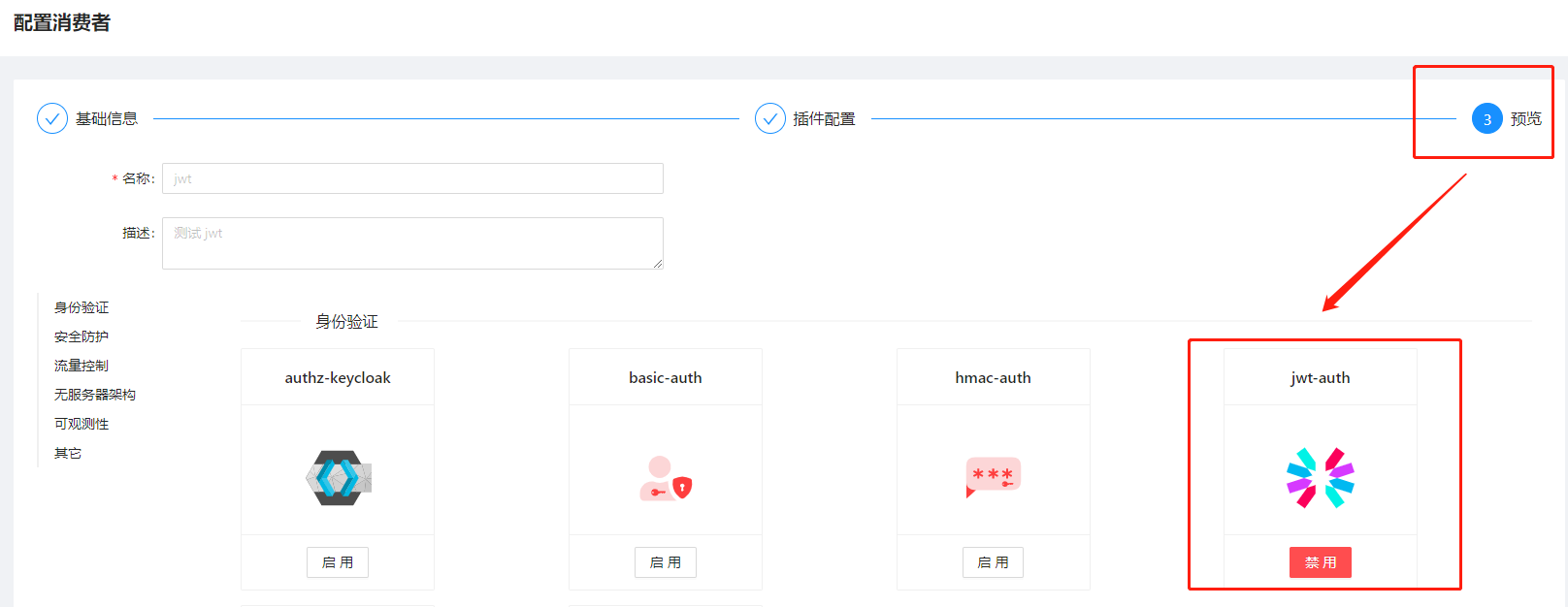Click the step 3 number circle
The width and height of the screenshot is (1568, 607).
coord(1487,118)
